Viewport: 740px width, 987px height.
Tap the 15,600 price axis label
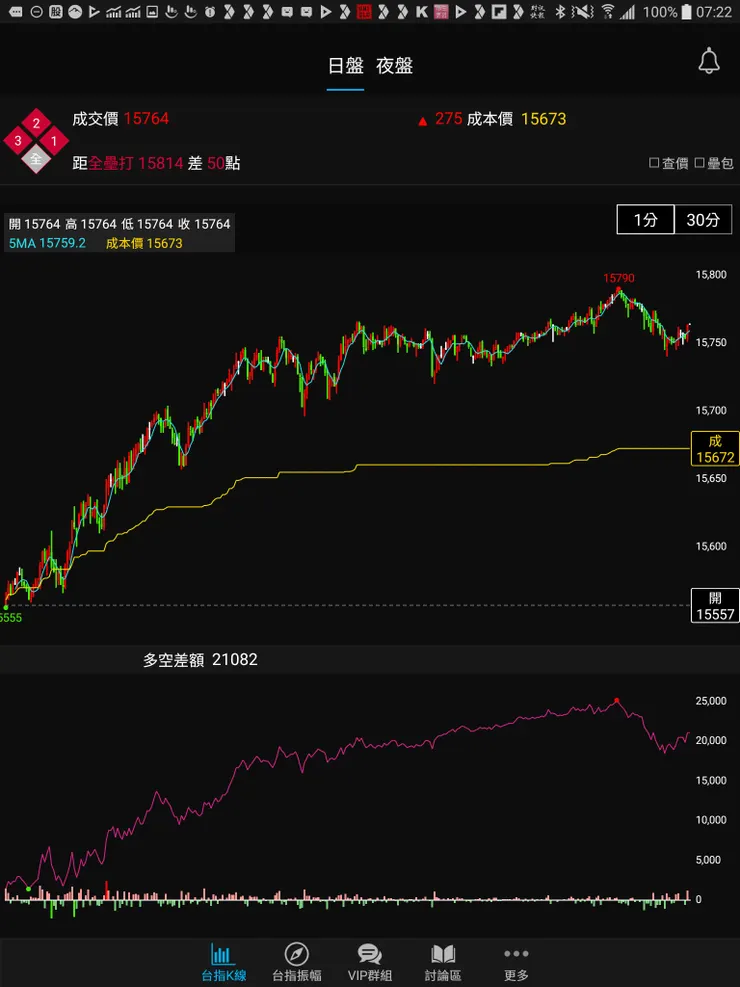click(711, 546)
